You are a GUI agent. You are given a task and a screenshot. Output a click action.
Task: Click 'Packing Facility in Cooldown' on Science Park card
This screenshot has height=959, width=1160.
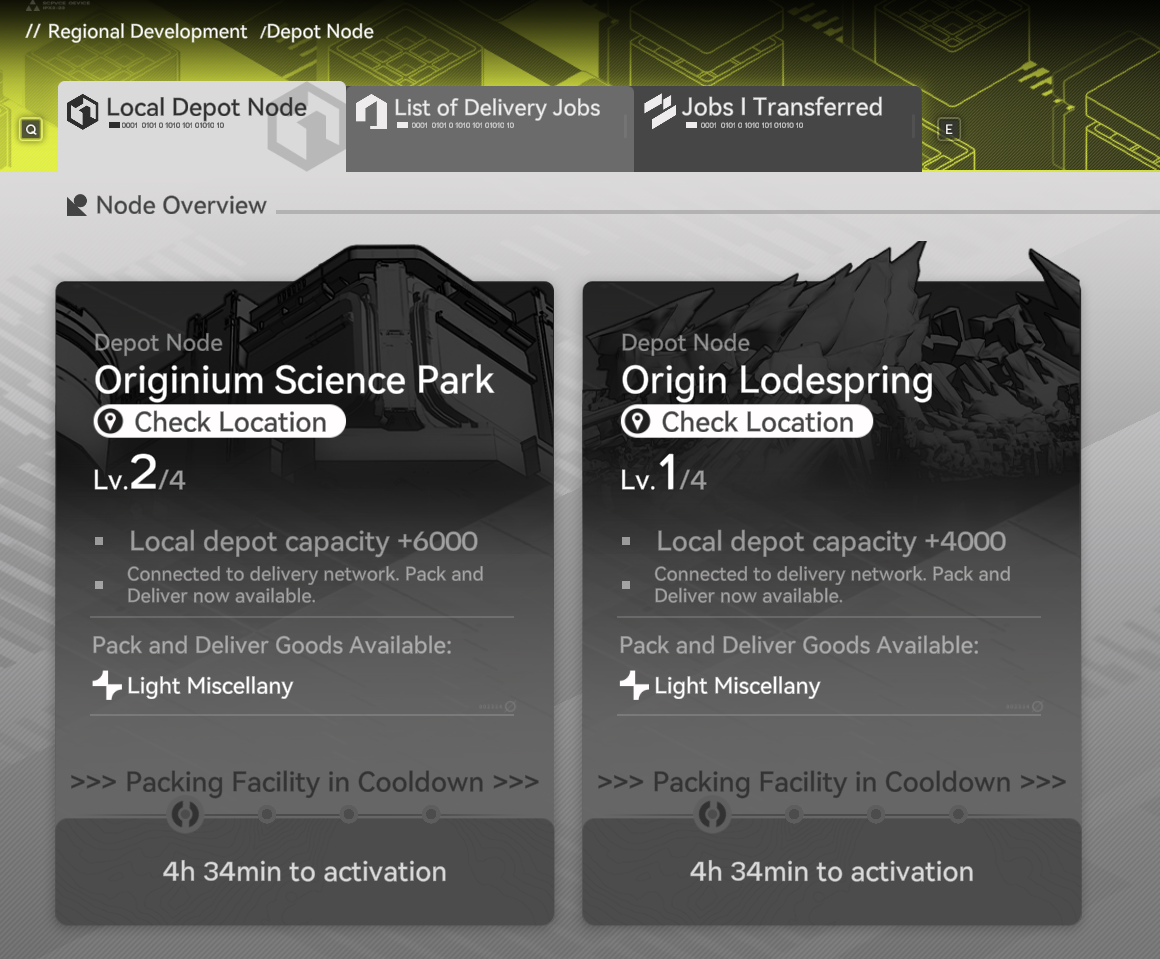[304, 782]
